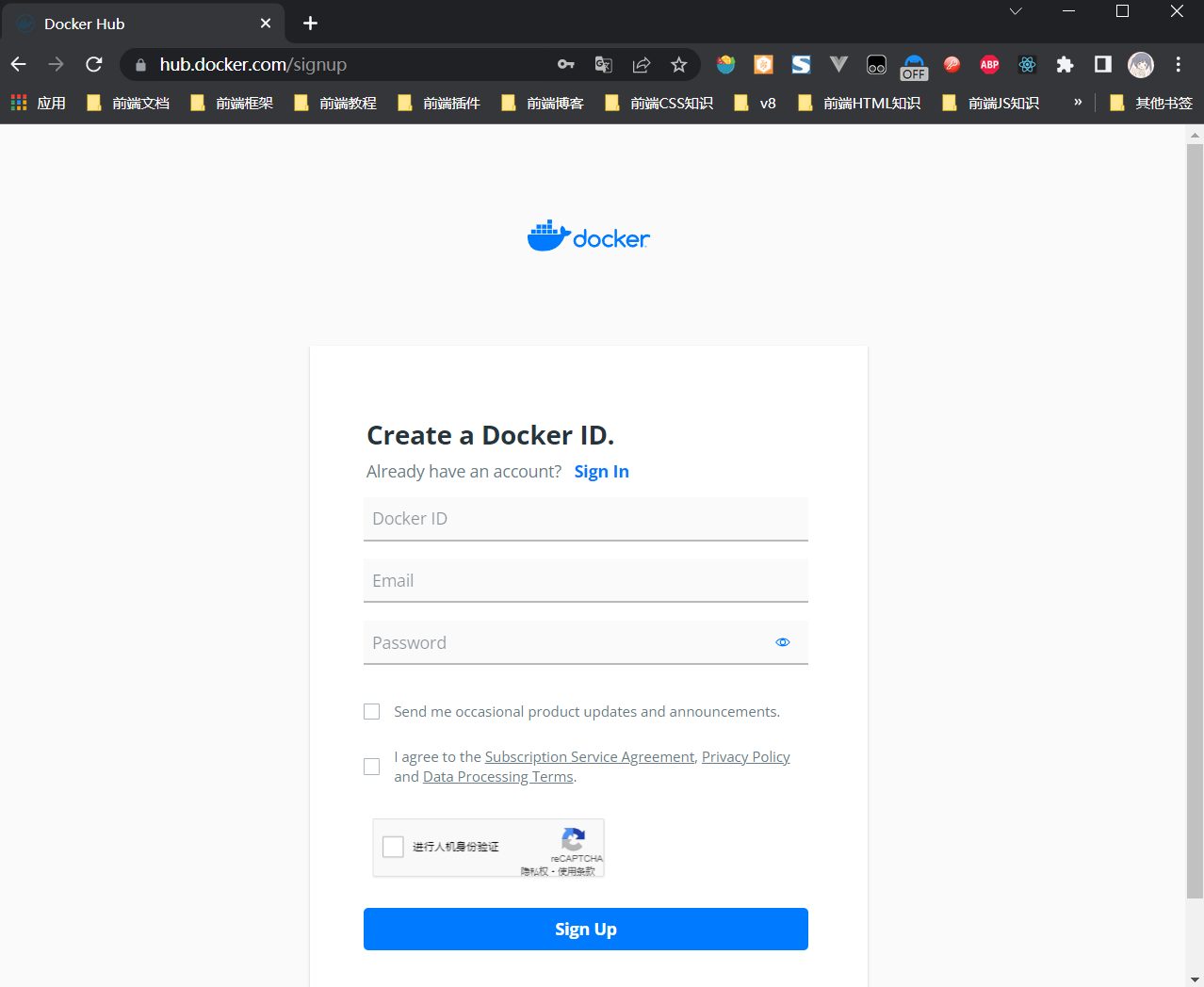Open the React Developer Tools extension
This screenshot has height=987, width=1204.
pos(1027,64)
